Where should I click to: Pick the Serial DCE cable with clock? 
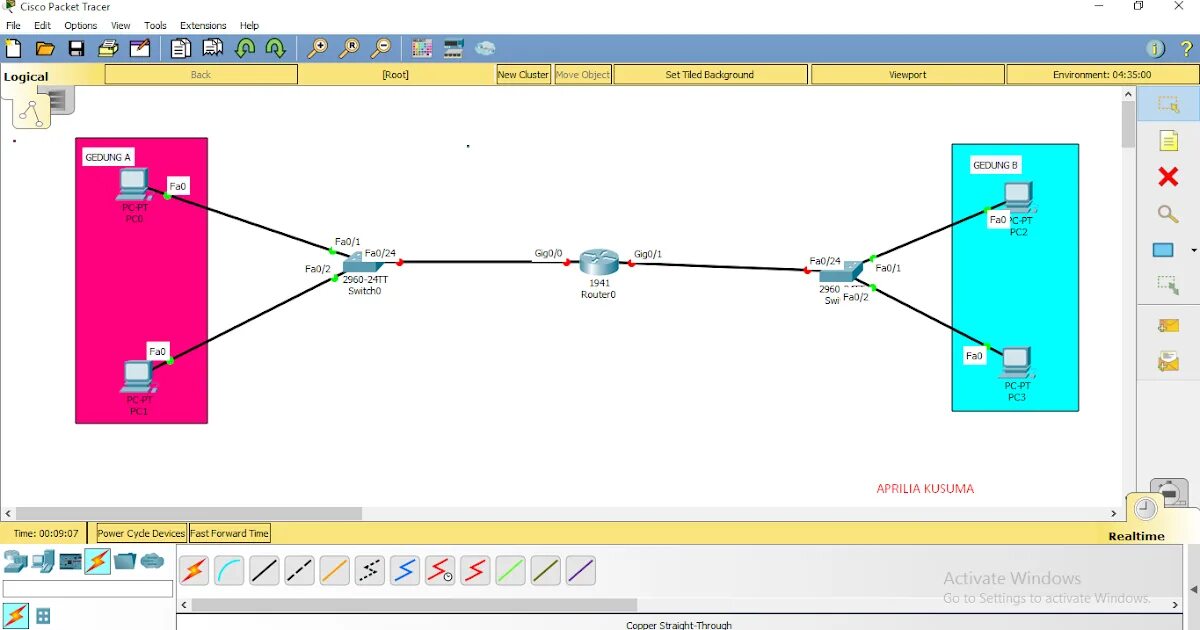[x=440, y=571]
